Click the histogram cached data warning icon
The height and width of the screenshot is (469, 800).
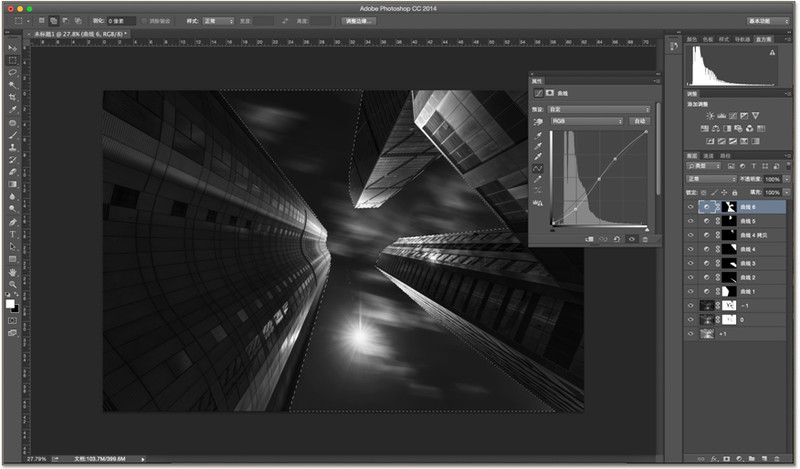(x=772, y=53)
